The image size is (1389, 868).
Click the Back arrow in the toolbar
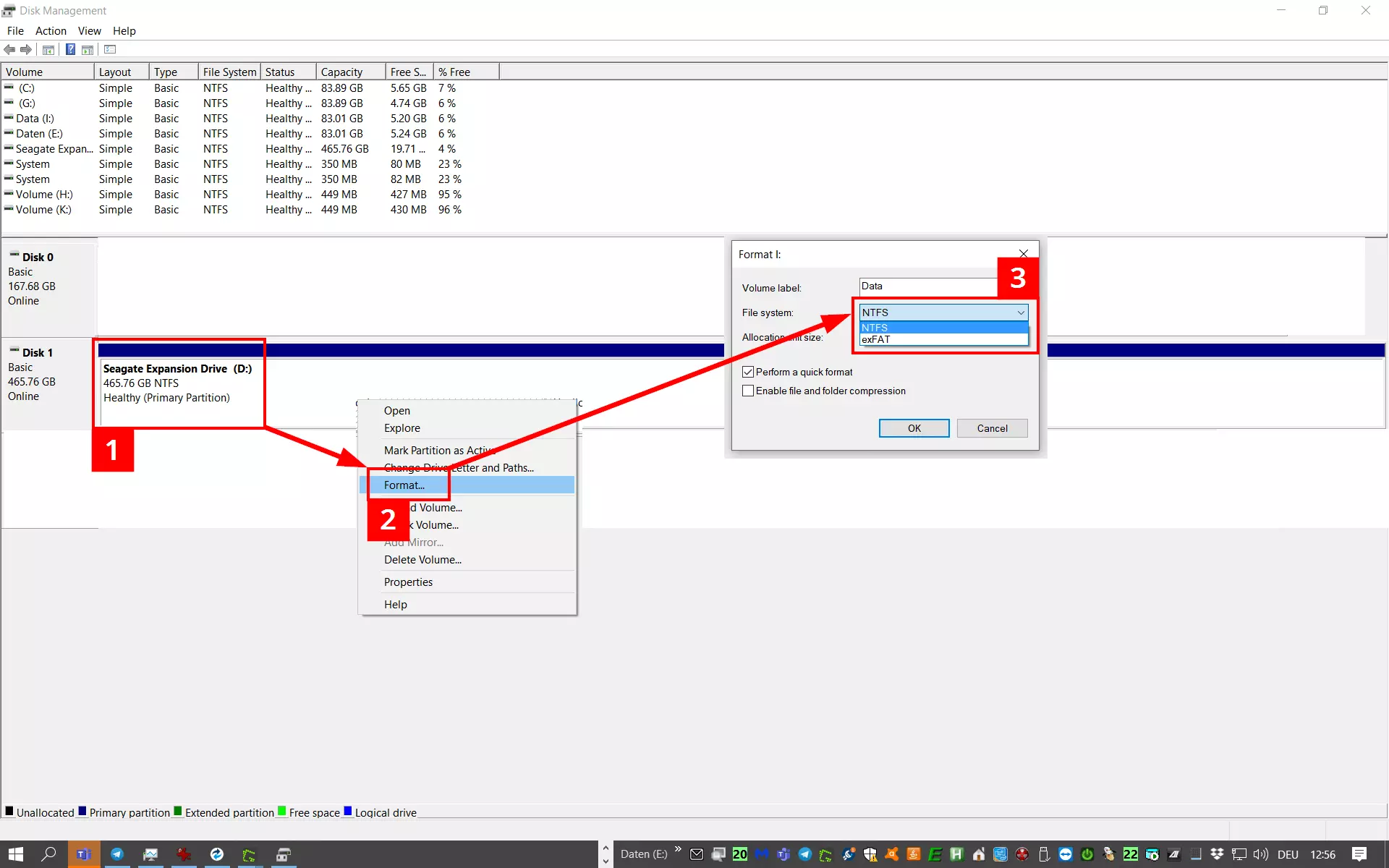[9, 49]
